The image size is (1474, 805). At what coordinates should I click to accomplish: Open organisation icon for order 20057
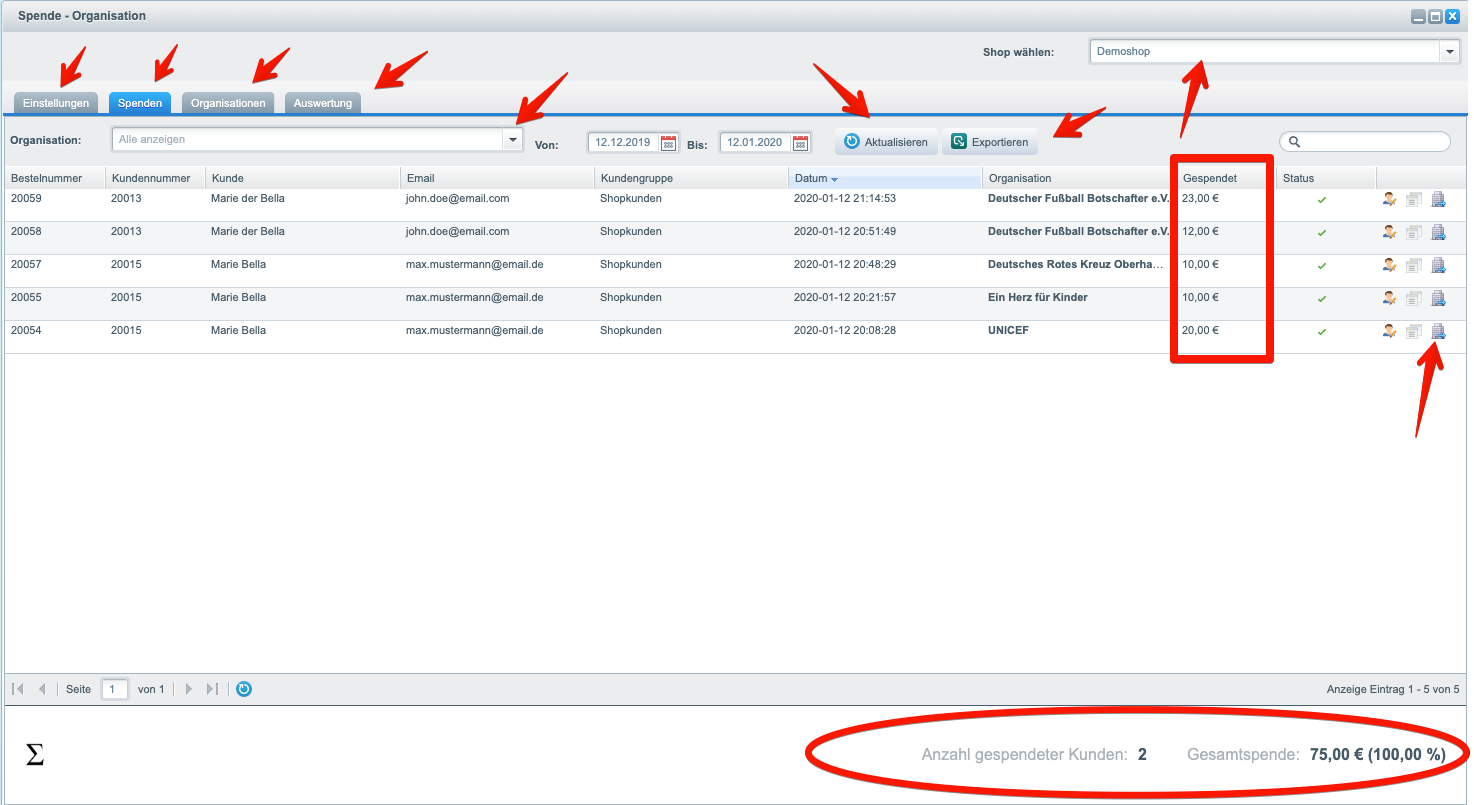tap(1438, 266)
